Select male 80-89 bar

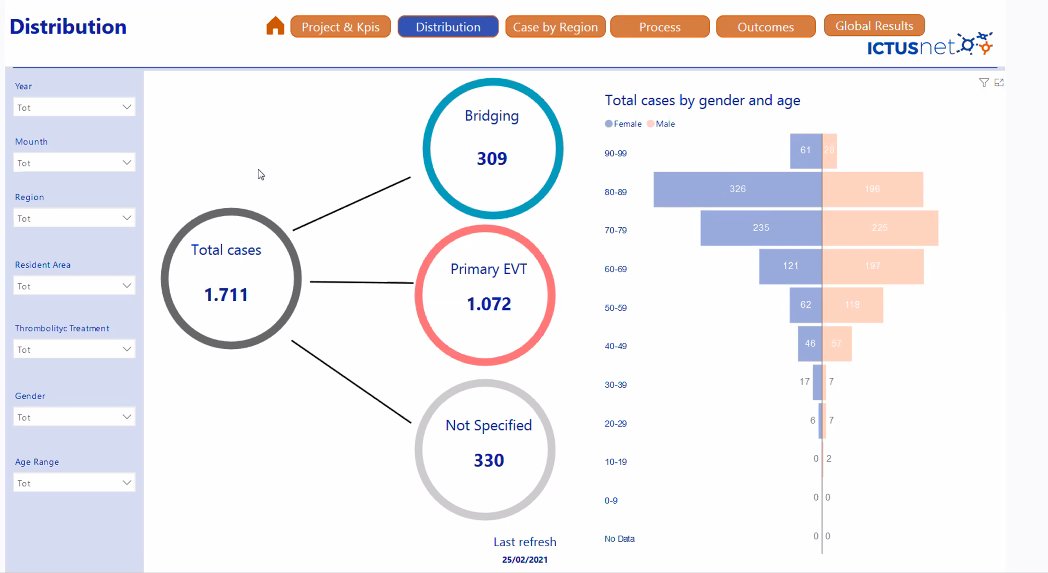[873, 189]
